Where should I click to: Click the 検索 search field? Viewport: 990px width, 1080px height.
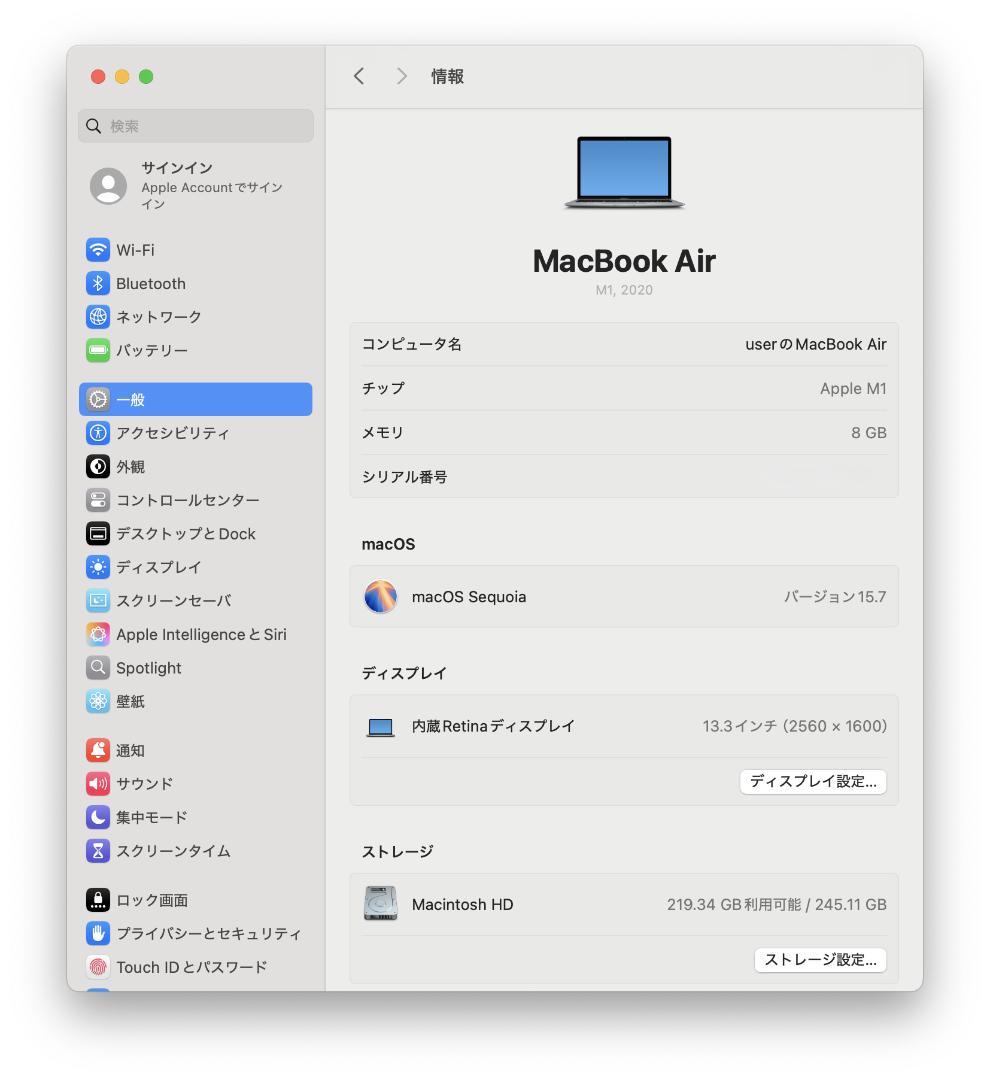point(195,126)
